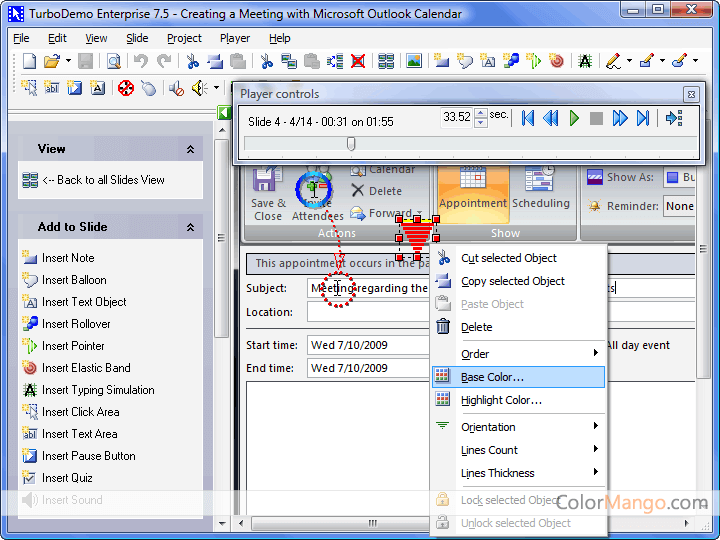Screen dimensions: 720x540
Task: Go back to all Slides View
Action: 94,180
